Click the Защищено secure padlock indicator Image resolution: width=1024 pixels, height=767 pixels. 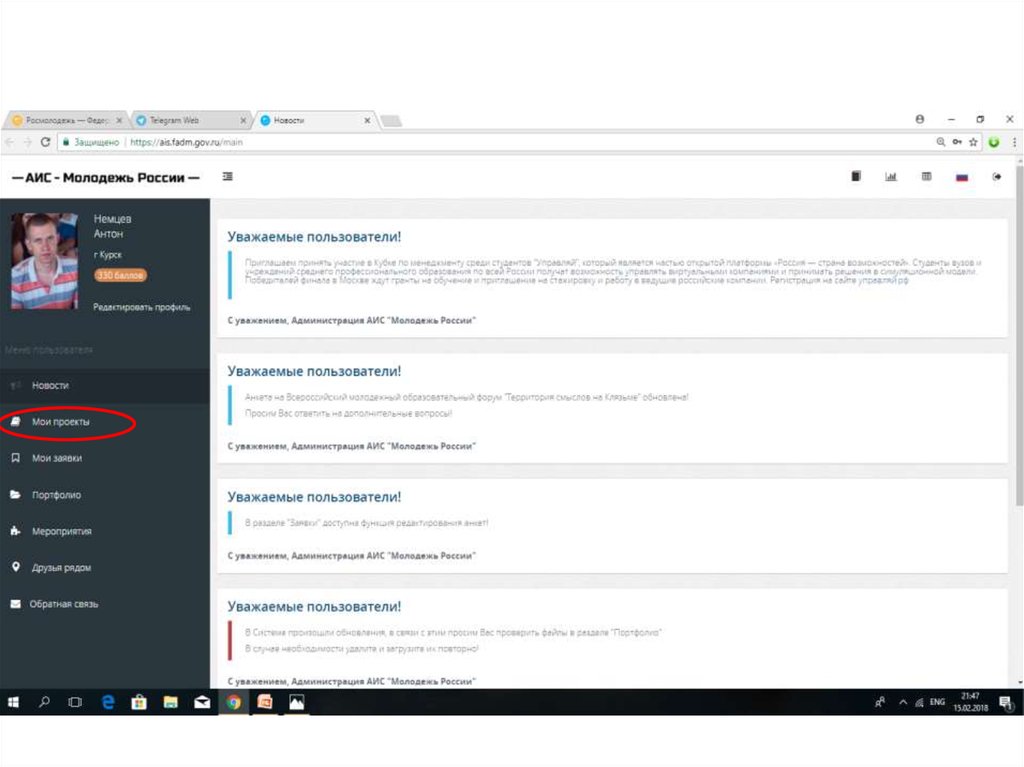[x=90, y=142]
